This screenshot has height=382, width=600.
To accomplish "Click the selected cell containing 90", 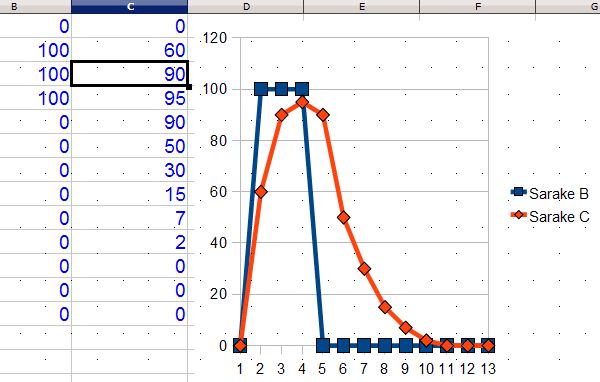I will click(130, 73).
